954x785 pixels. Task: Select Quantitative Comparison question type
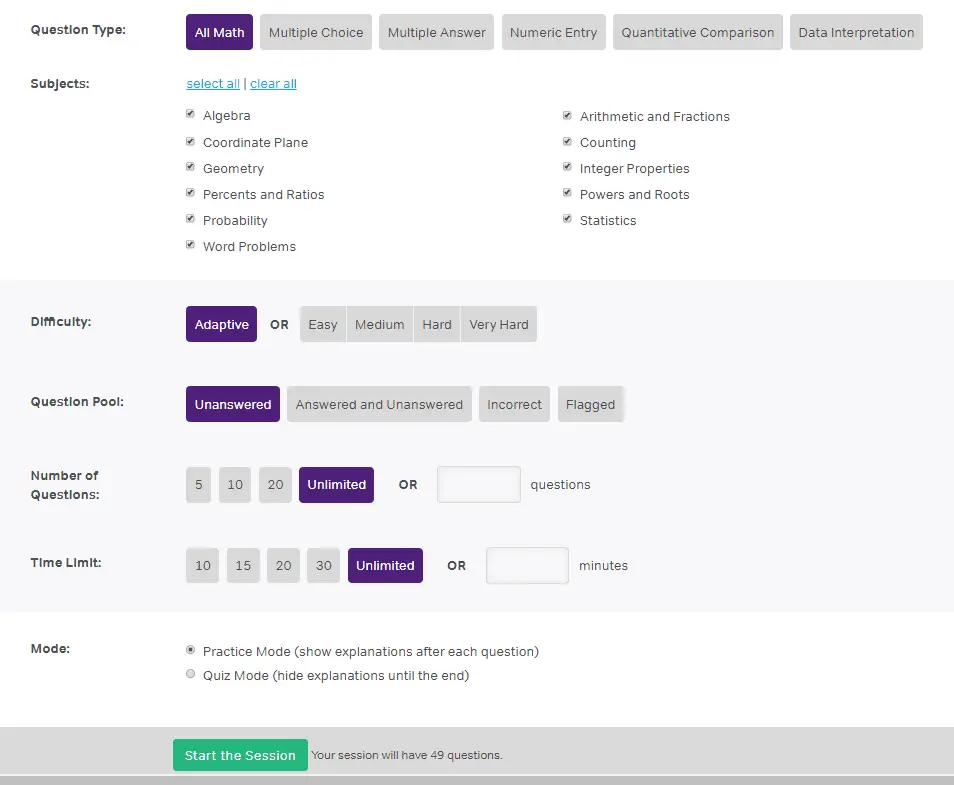coord(697,32)
